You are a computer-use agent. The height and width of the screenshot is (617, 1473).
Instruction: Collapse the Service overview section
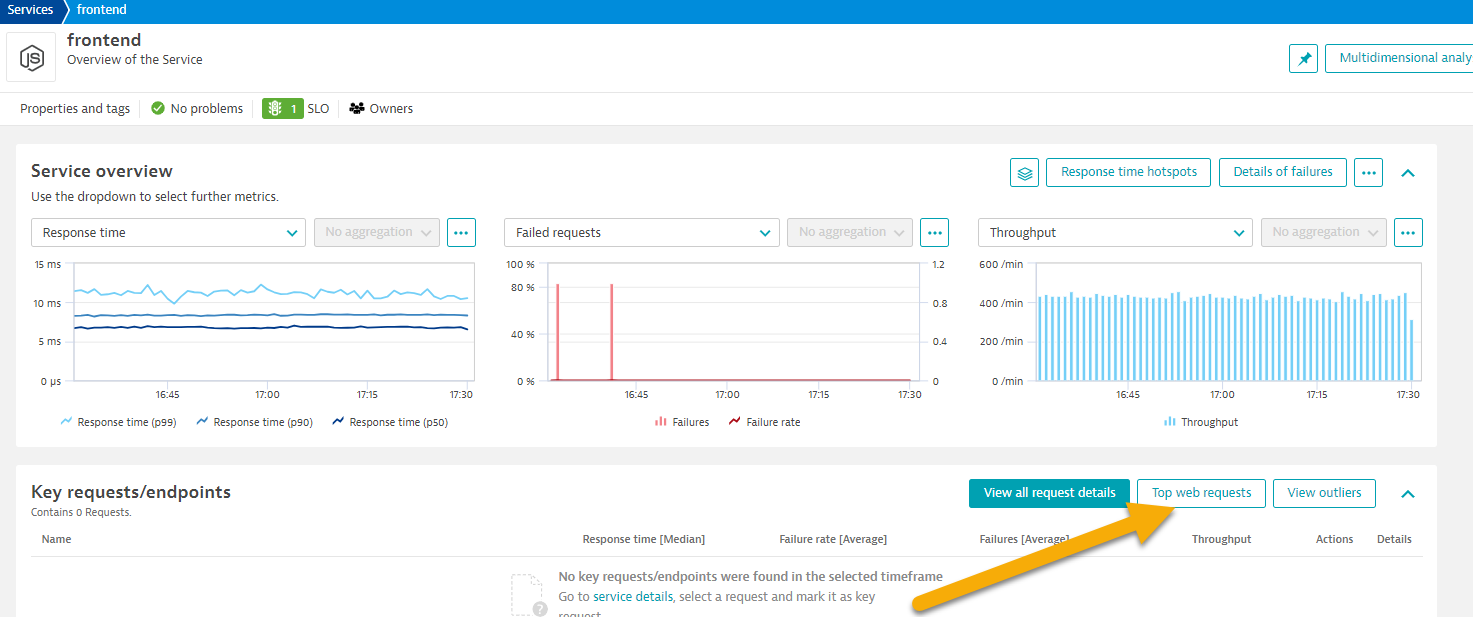coord(1408,172)
